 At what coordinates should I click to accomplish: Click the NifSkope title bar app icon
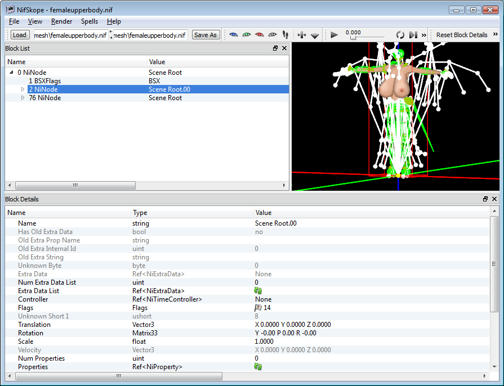point(10,10)
